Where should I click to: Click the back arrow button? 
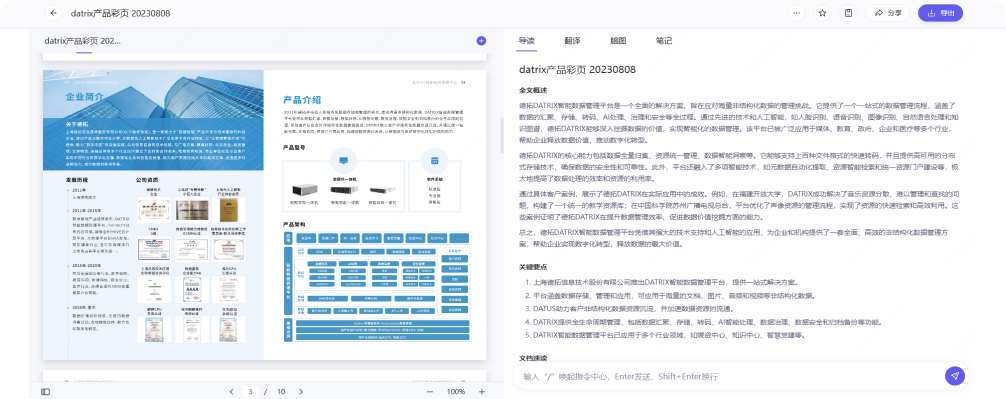pyautogui.click(x=54, y=13)
